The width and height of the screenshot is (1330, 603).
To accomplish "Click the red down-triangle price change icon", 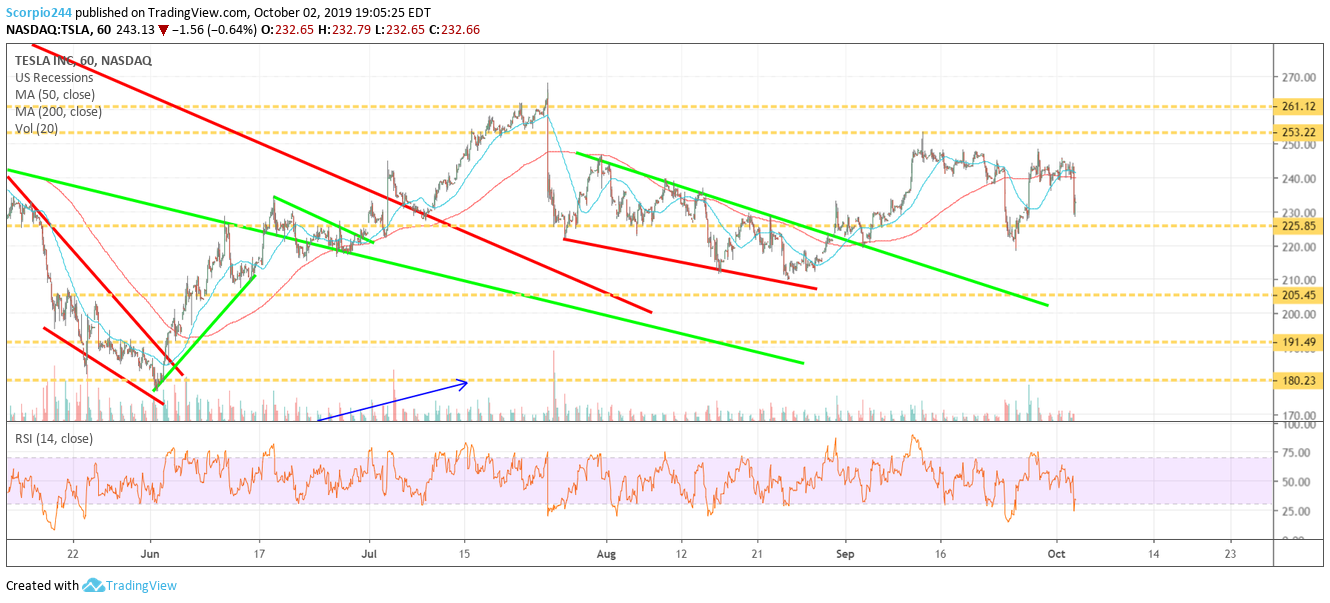I will [164, 30].
